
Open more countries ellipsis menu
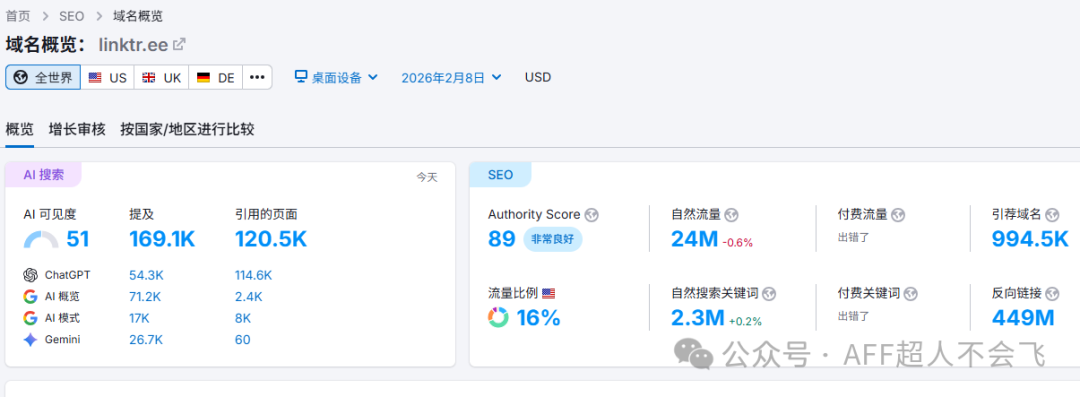coord(257,77)
